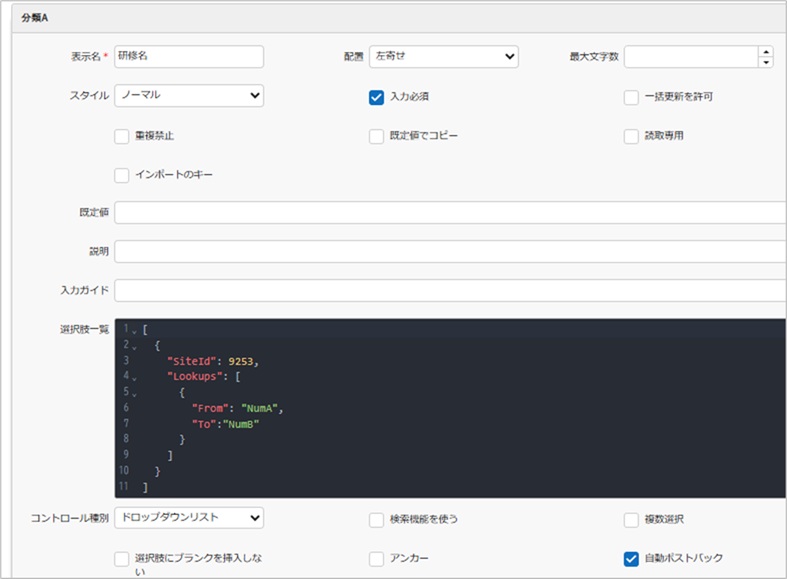Click into the 表示名 text field
The width and height of the screenshot is (787, 579).
click(189, 57)
